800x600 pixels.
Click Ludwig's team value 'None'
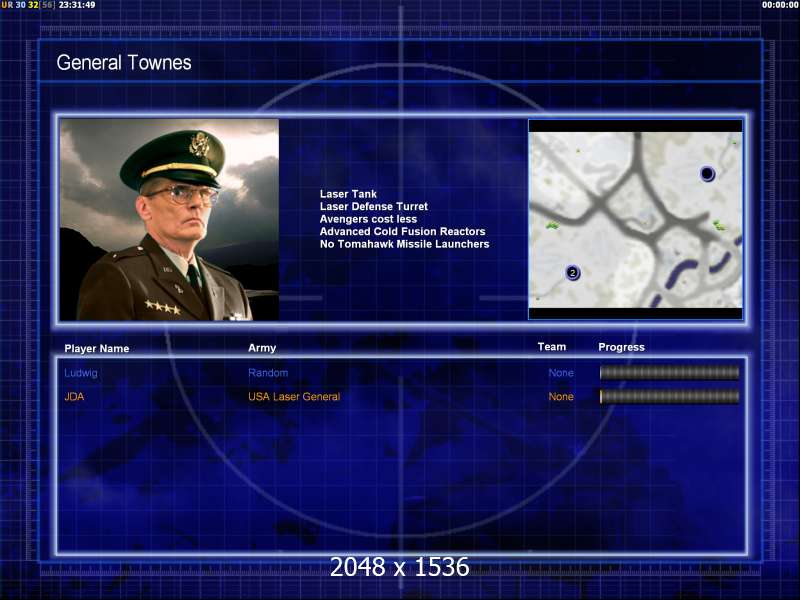point(561,373)
